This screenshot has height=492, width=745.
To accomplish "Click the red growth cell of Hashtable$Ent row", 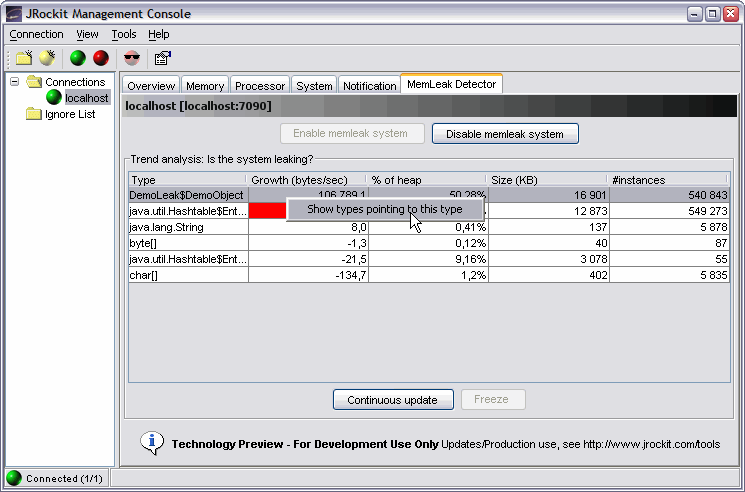I will point(267,211).
